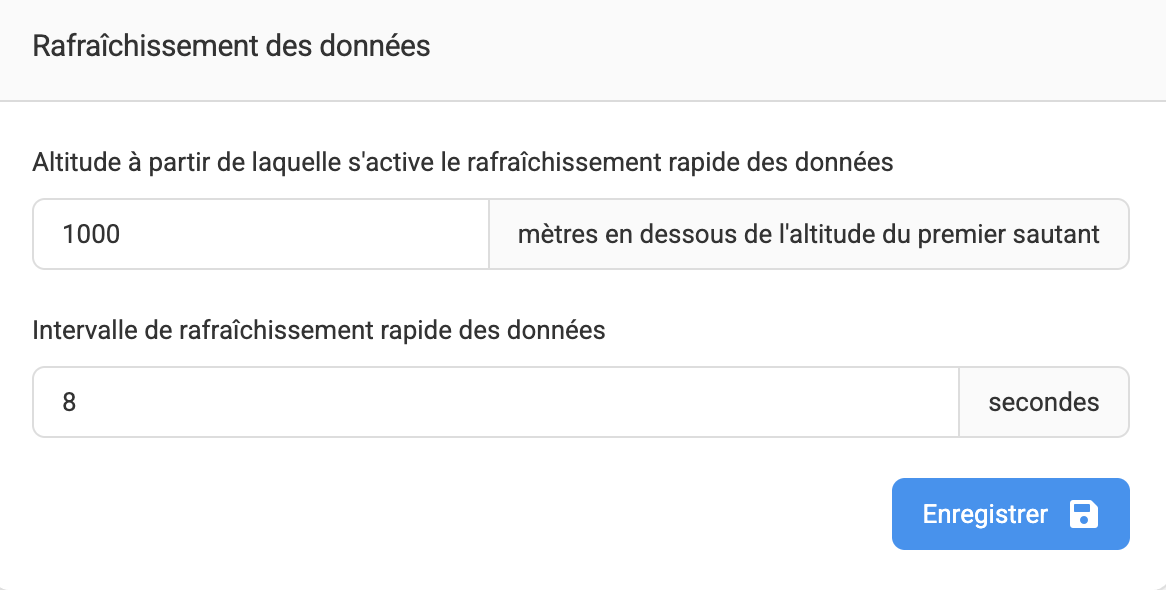Click the floppy disk save icon
The height and width of the screenshot is (590, 1166).
pyautogui.click(x=1084, y=514)
